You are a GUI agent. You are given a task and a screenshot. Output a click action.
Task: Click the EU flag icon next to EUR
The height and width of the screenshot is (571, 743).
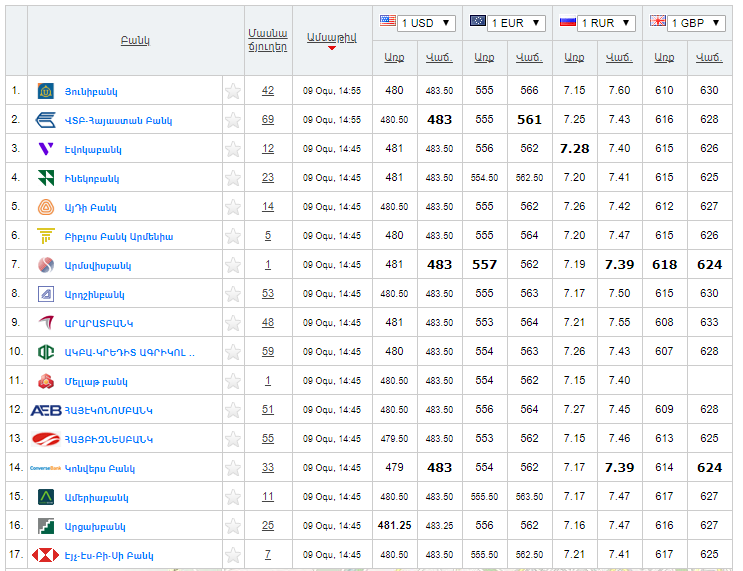(x=478, y=21)
